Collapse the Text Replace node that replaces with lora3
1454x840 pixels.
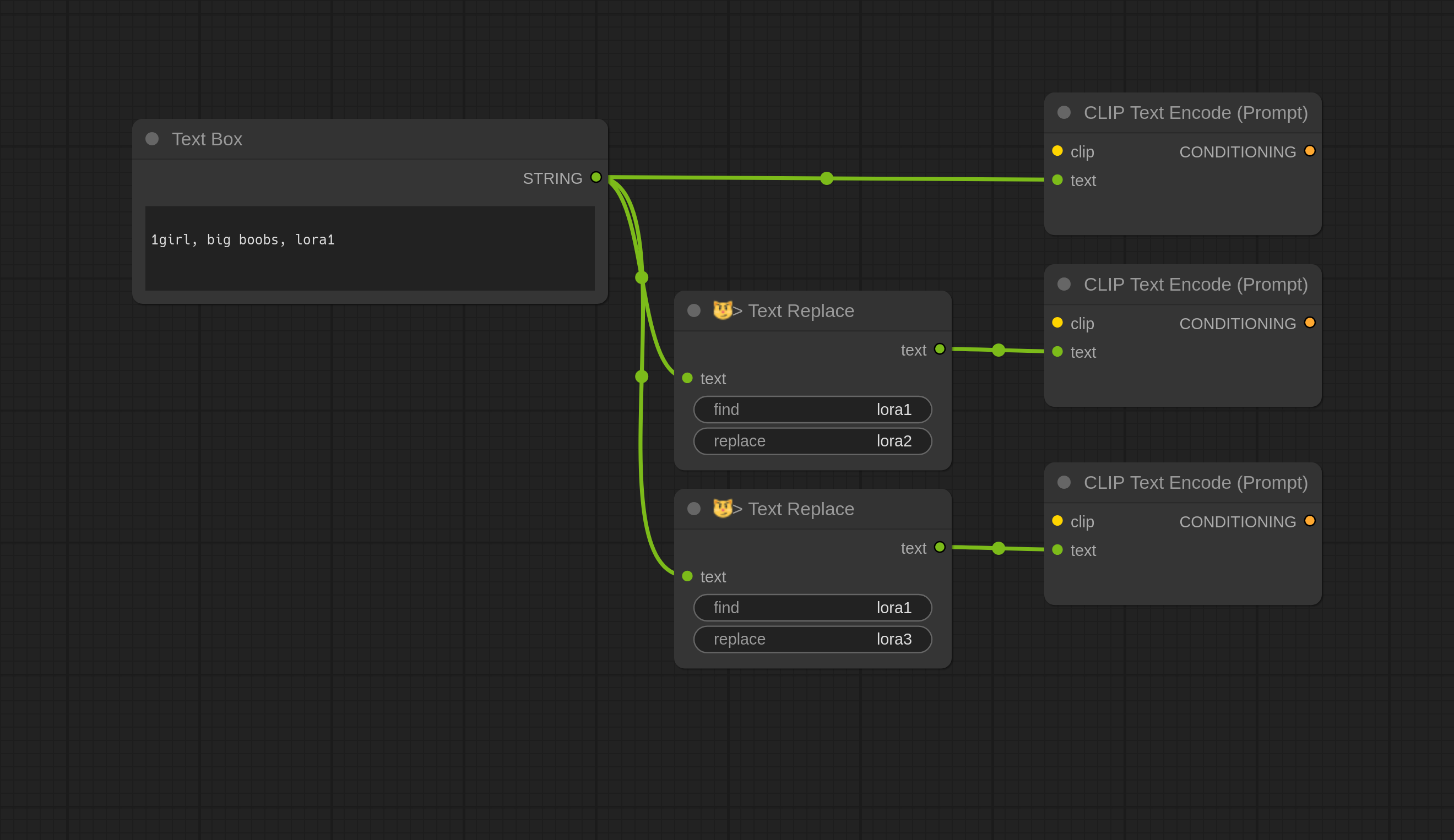point(693,509)
